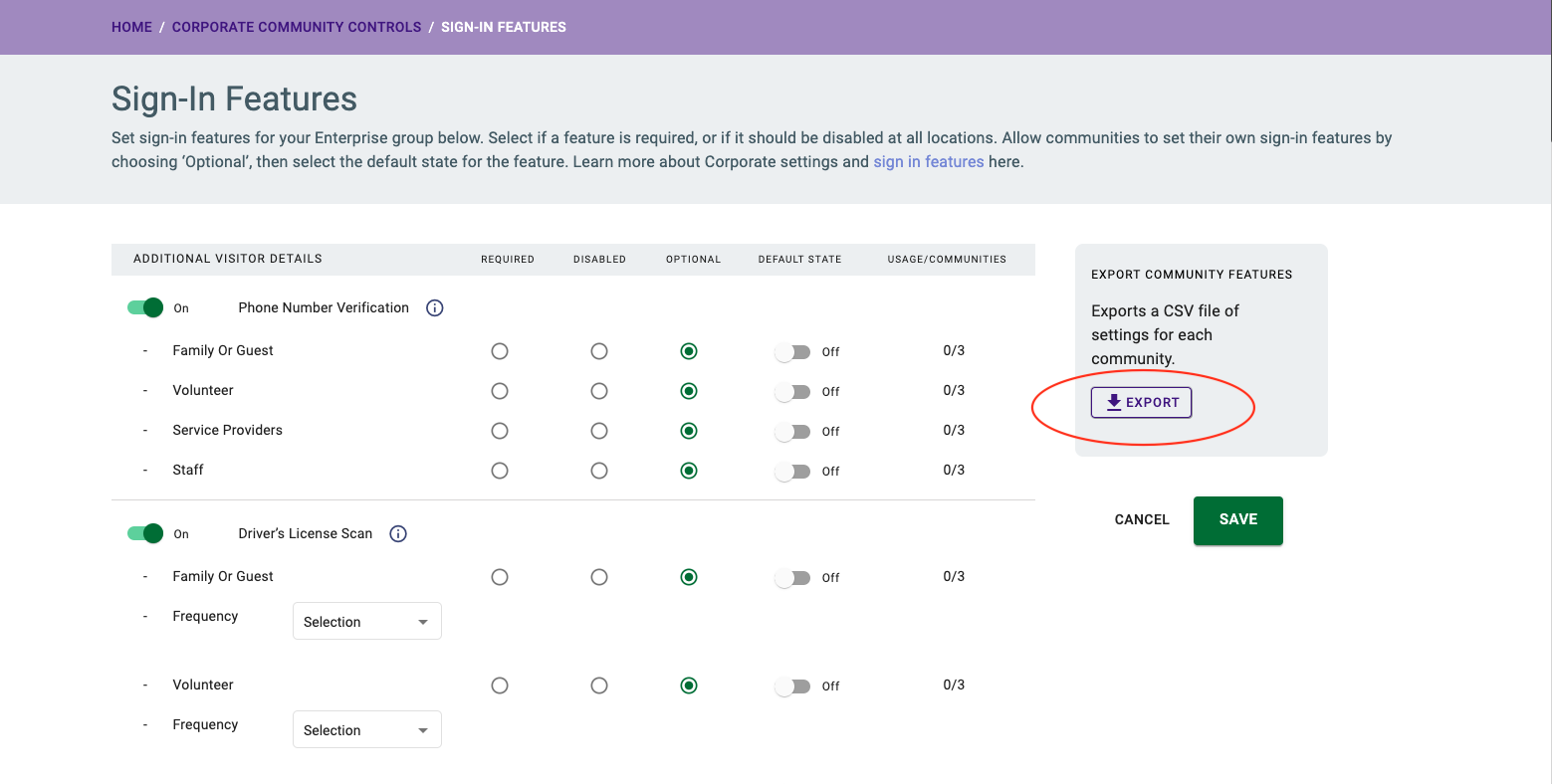Select Required for the Family Or Guest row
Screen dimensions: 1552x784
point(500,351)
